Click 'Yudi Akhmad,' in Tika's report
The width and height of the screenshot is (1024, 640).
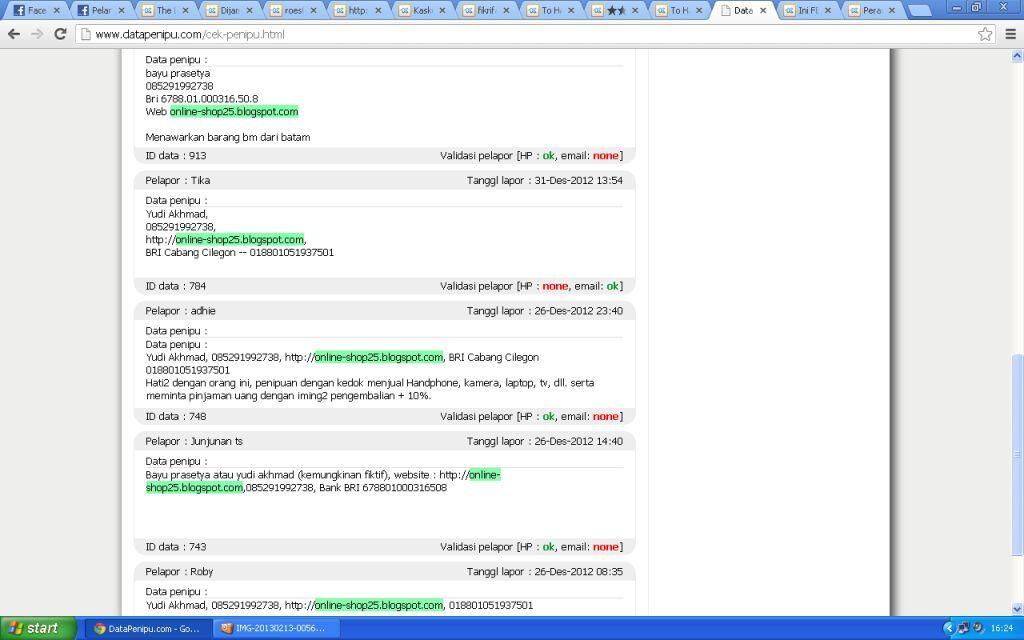pyautogui.click(x=176, y=214)
